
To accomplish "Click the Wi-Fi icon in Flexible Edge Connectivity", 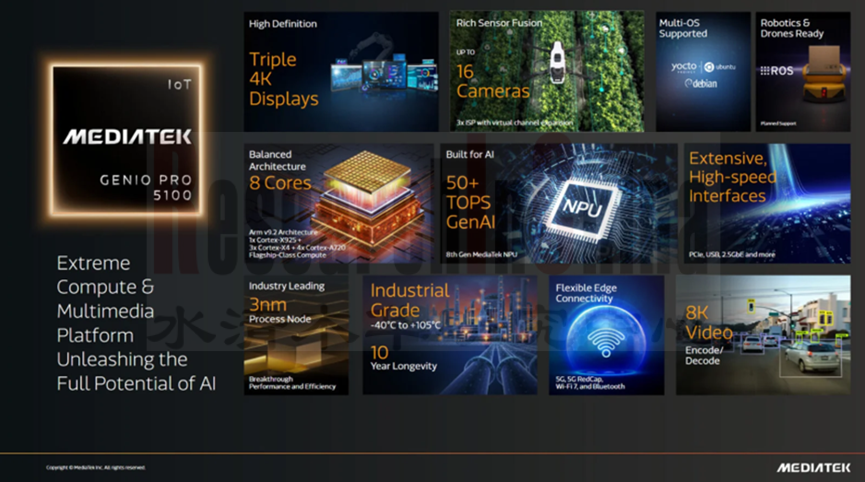I will [606, 342].
